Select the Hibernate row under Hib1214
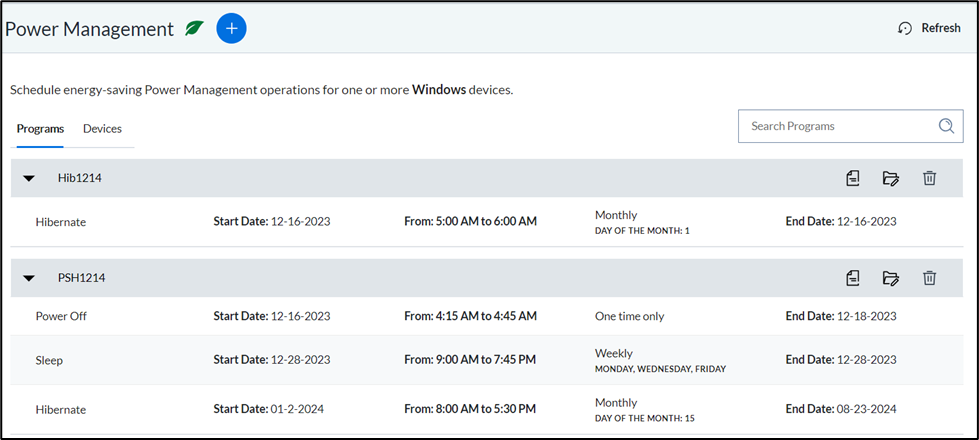 click(487, 222)
